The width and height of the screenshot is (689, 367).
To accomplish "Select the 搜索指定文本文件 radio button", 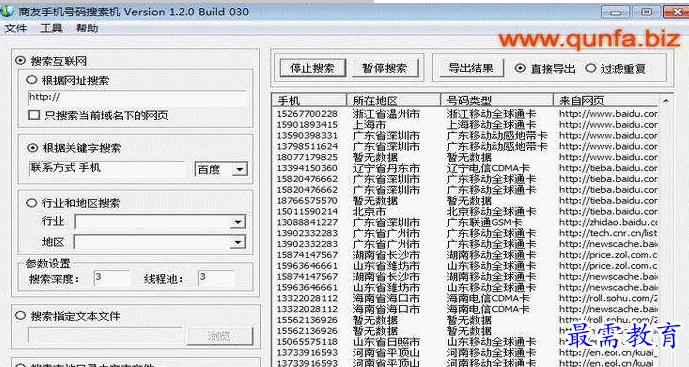I will (x=20, y=316).
